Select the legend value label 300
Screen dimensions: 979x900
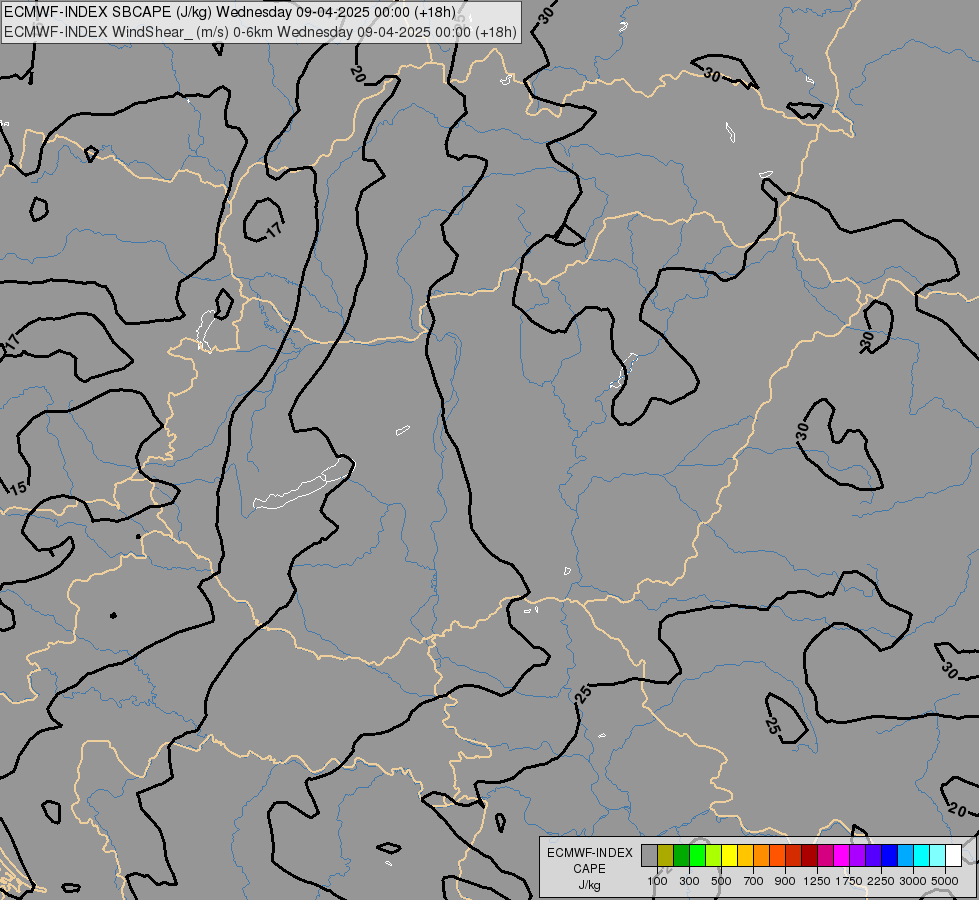[689, 881]
